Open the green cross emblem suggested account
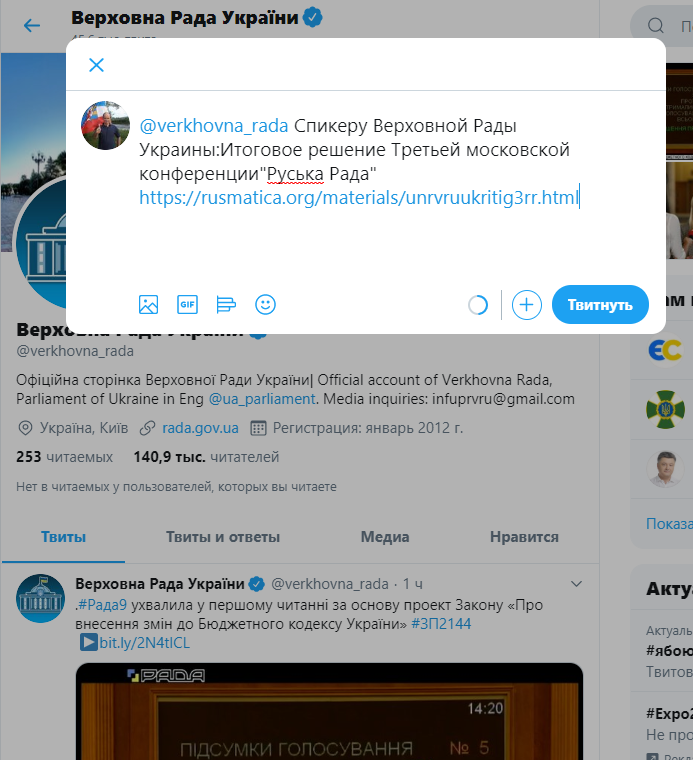Viewport: 693px width, 760px height. tap(665, 410)
